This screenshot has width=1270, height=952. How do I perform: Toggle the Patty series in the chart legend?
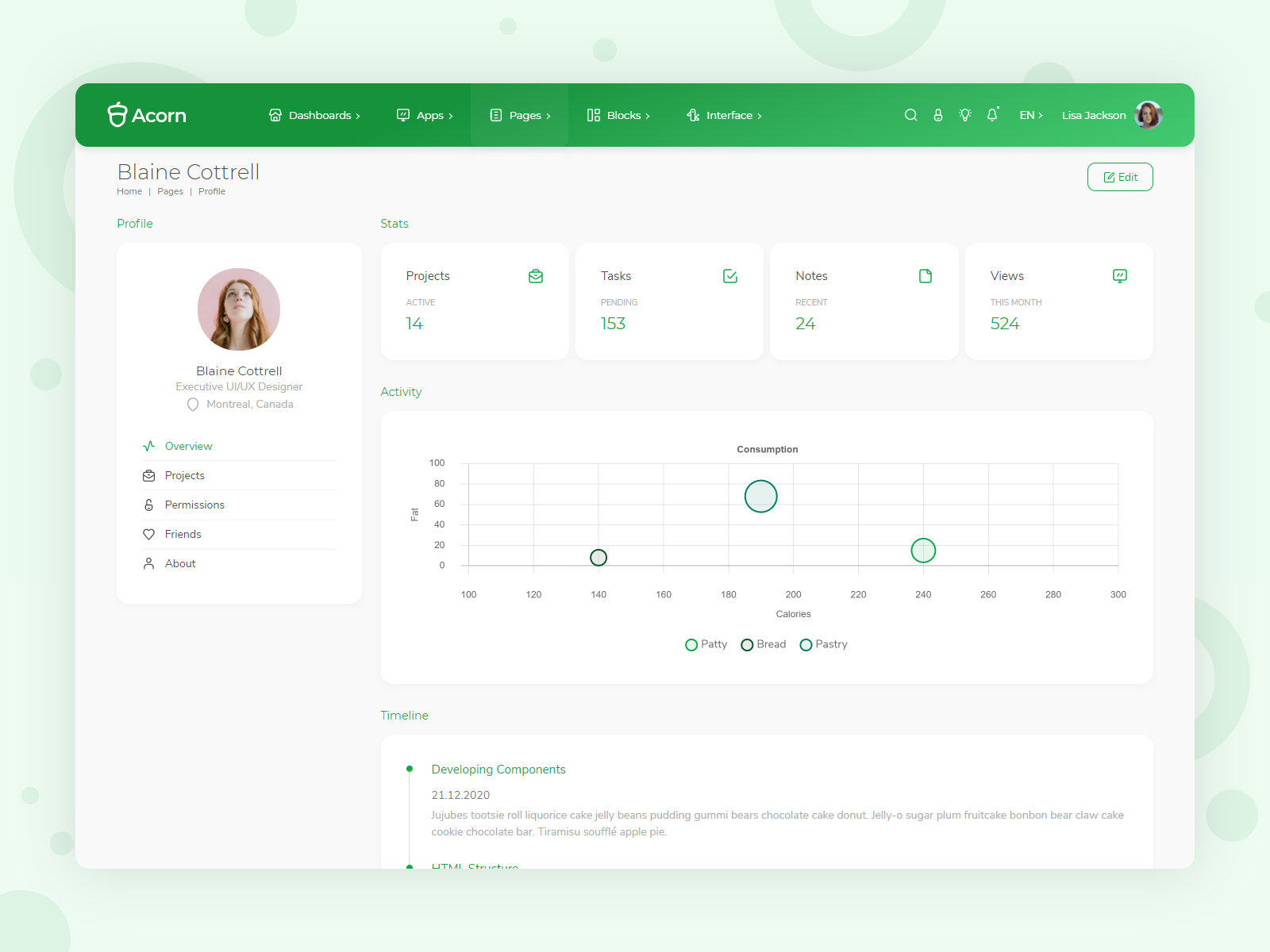pos(706,644)
